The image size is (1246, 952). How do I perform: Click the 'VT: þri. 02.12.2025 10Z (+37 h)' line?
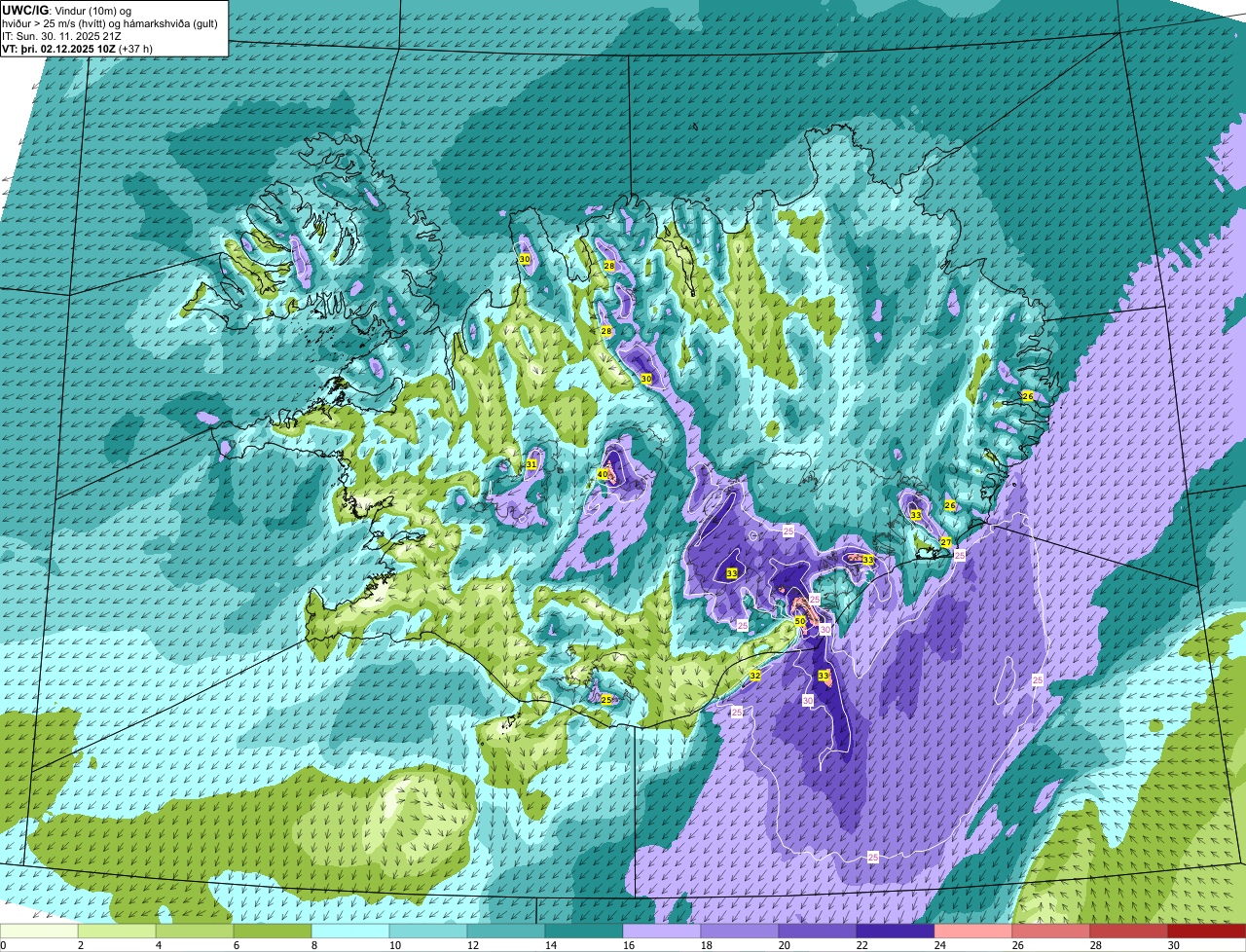[77, 49]
